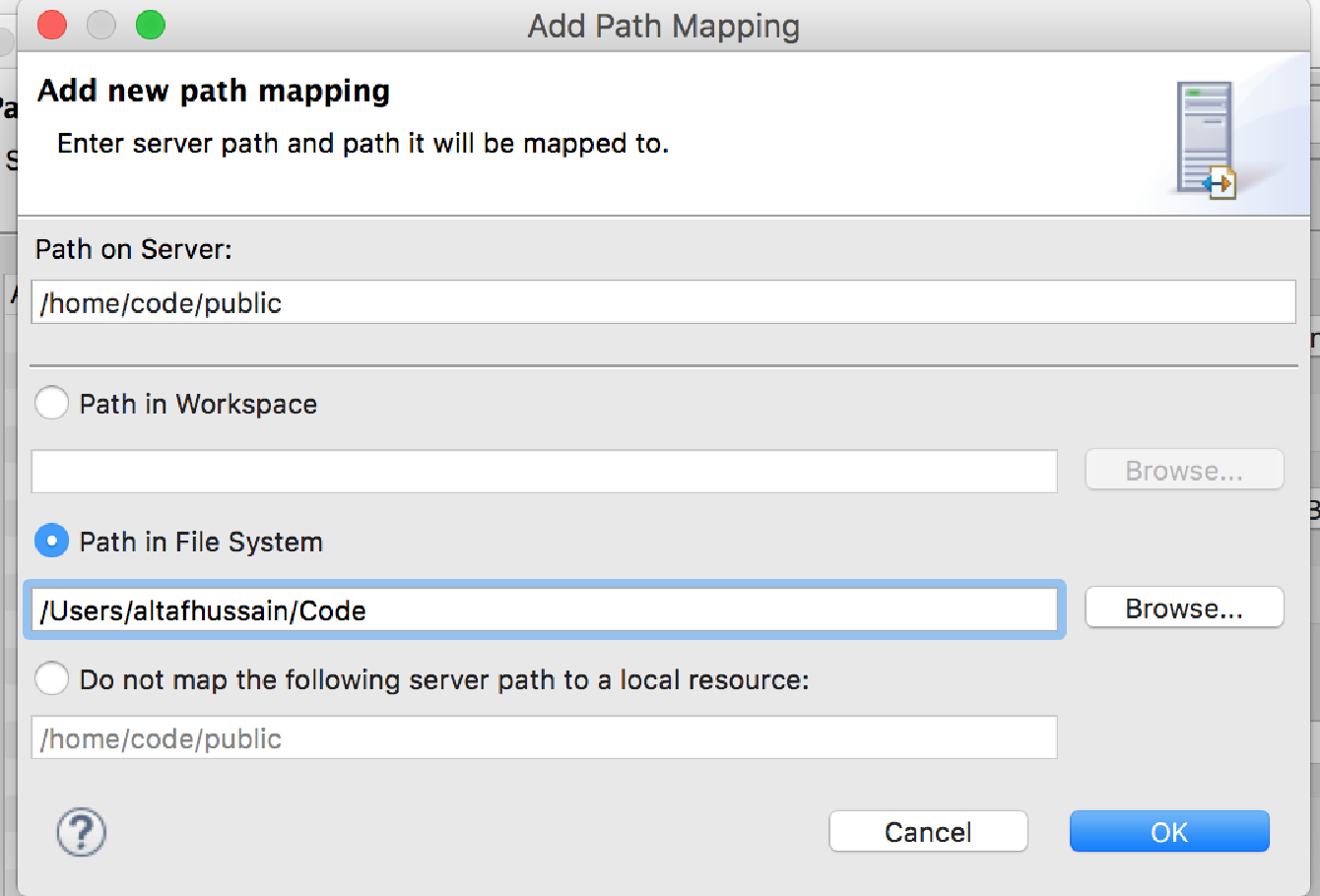Confirm the path mapping with OK
1320x896 pixels.
pos(1169,832)
